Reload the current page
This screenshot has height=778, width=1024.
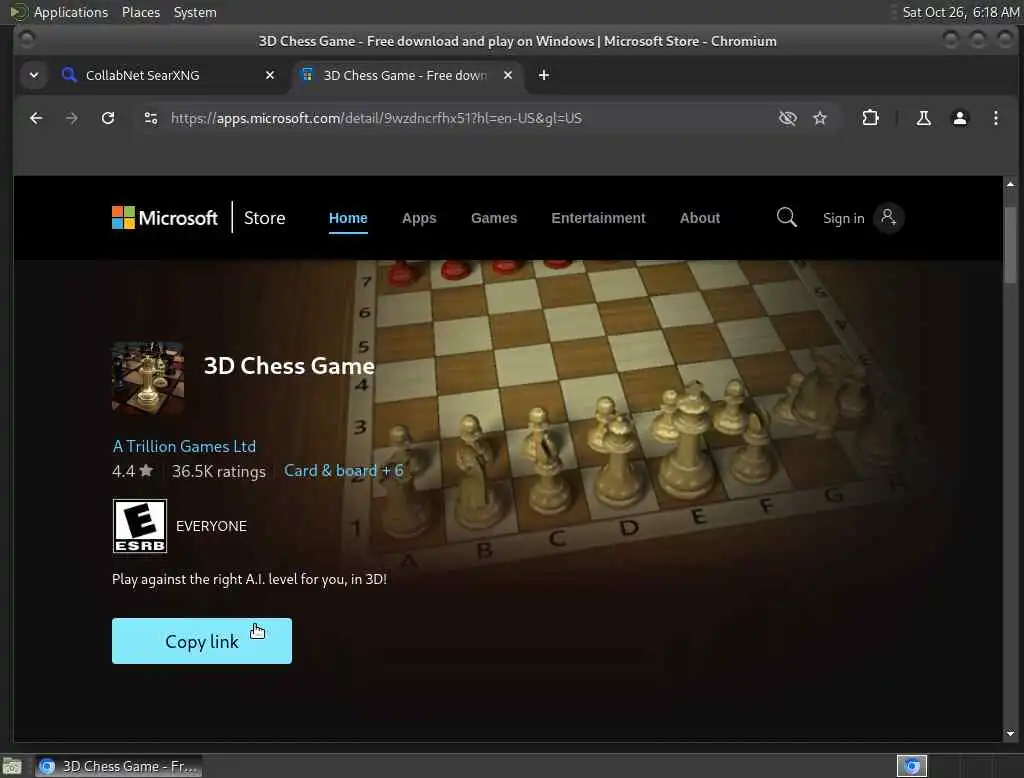coord(108,118)
